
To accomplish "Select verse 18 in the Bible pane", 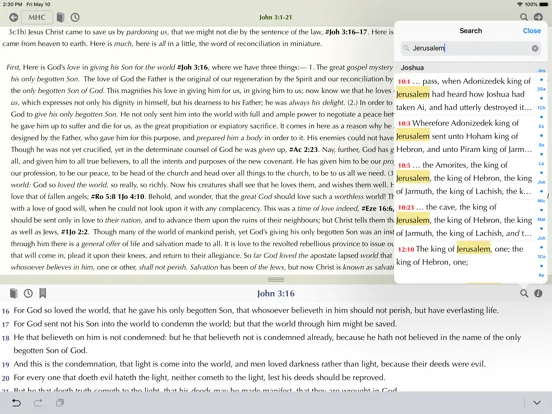I will (x=261, y=344).
